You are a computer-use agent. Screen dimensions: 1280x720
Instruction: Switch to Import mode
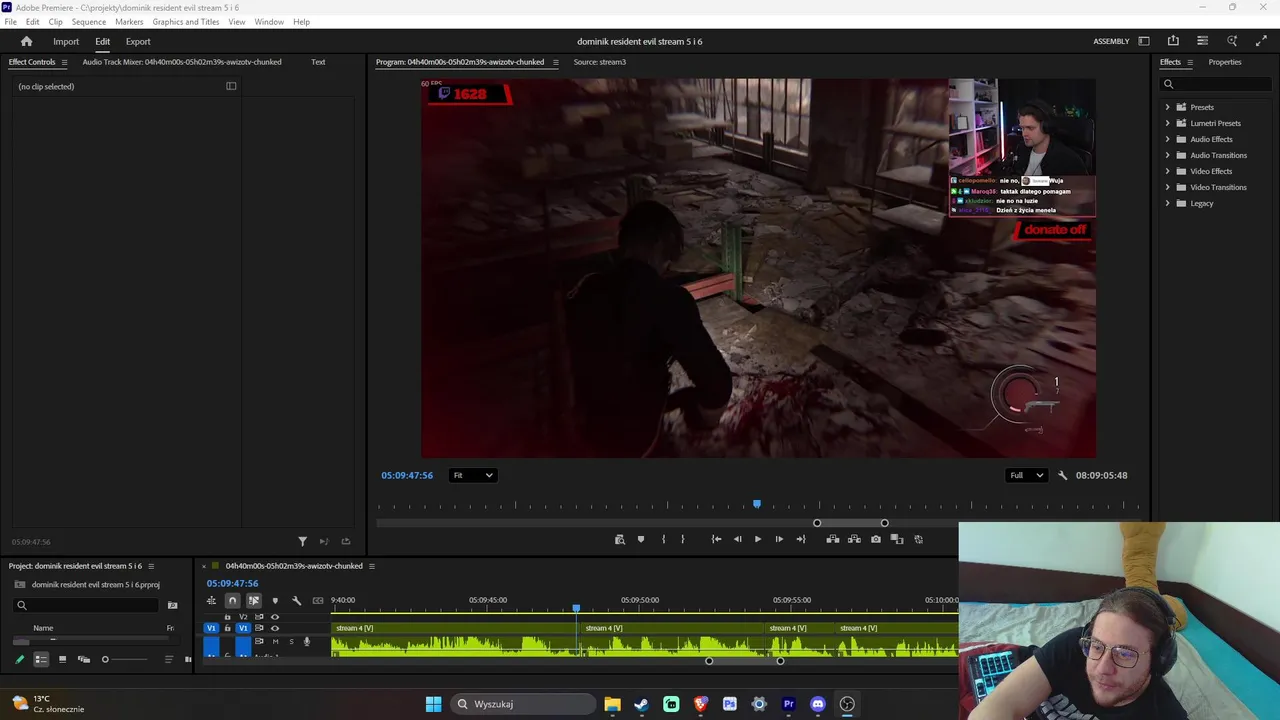(66, 41)
